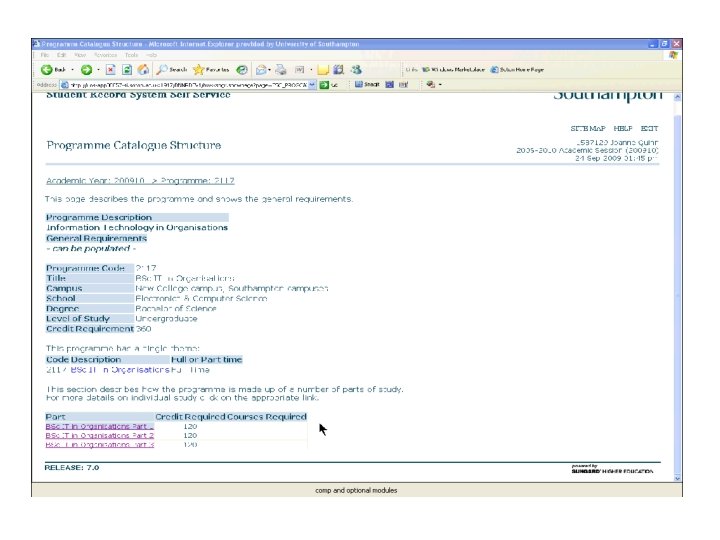
Task: Open Back button history dropdown arrow
Action: pos(73,70)
